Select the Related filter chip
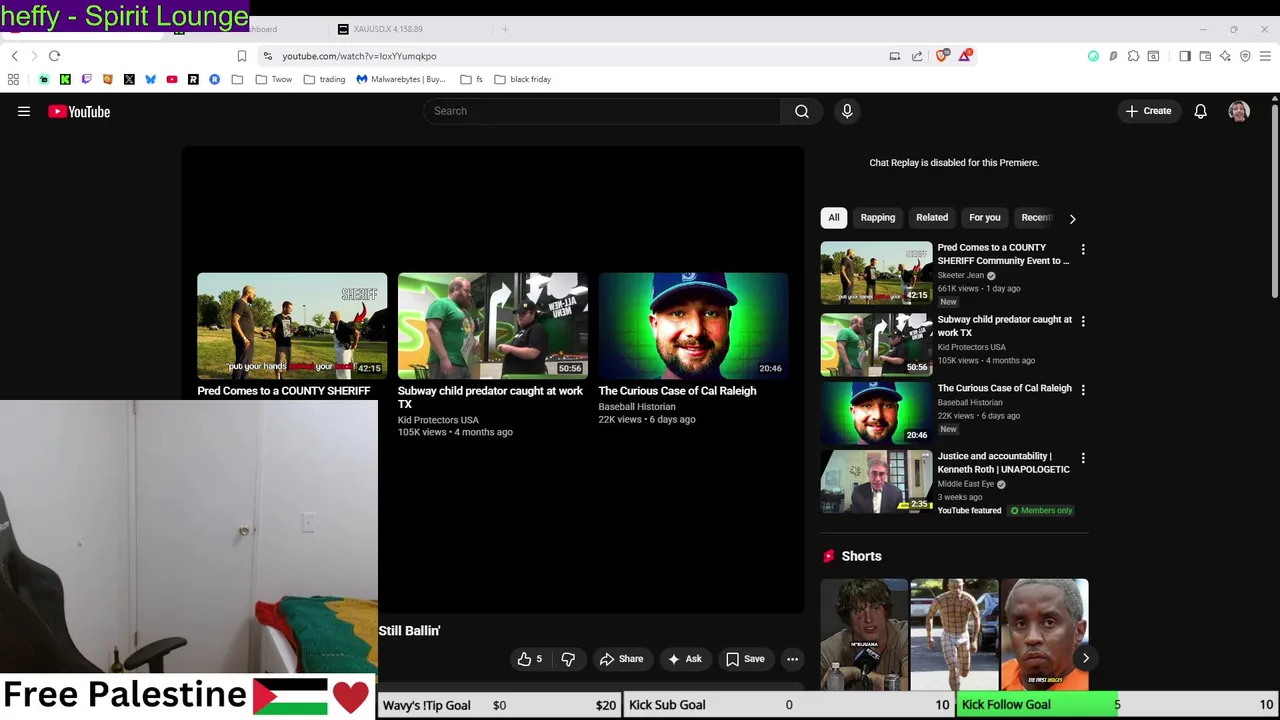This screenshot has width=1280, height=720. (x=932, y=217)
